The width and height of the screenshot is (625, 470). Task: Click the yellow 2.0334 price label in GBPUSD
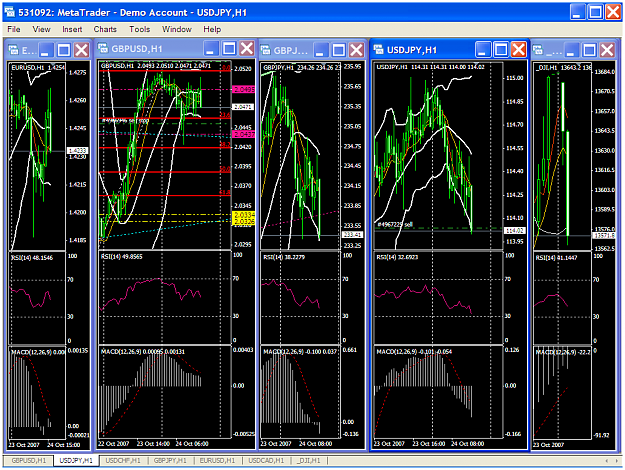point(244,215)
